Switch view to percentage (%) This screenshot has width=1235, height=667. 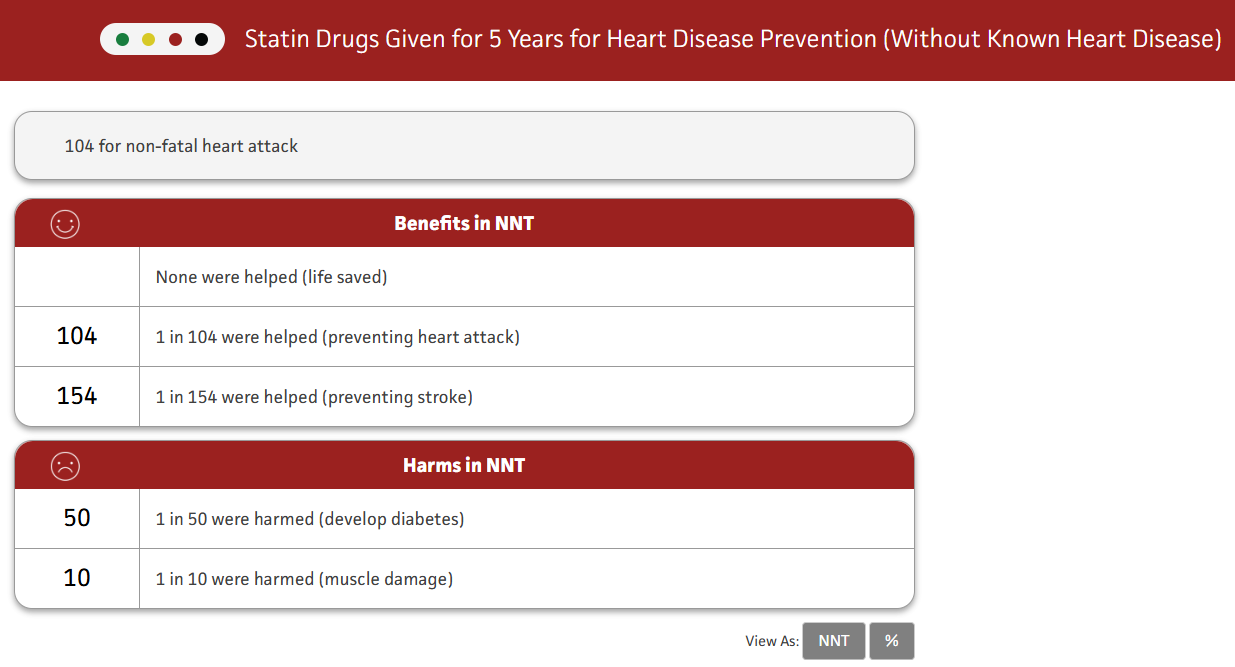[891, 641]
